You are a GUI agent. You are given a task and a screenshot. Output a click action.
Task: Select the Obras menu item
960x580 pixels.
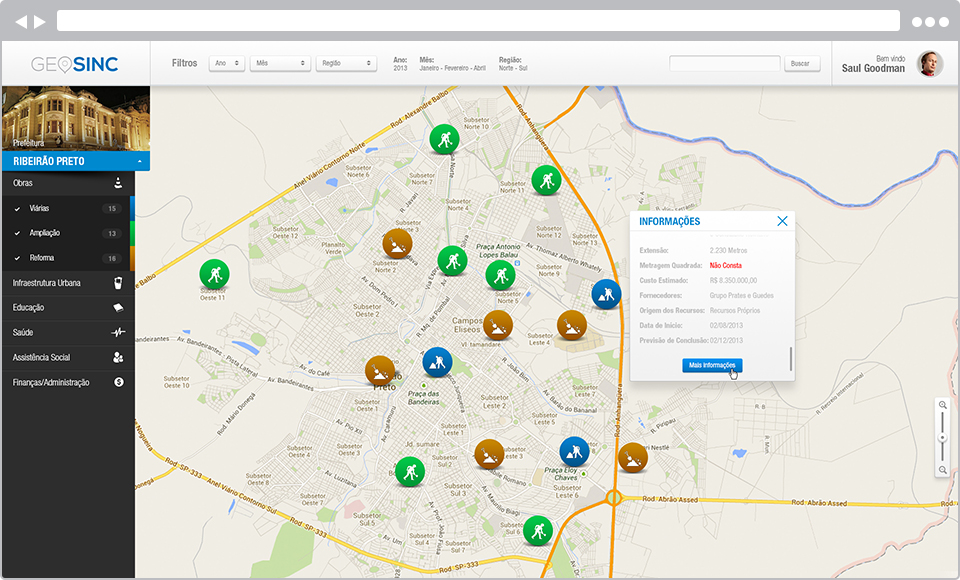click(x=69, y=183)
